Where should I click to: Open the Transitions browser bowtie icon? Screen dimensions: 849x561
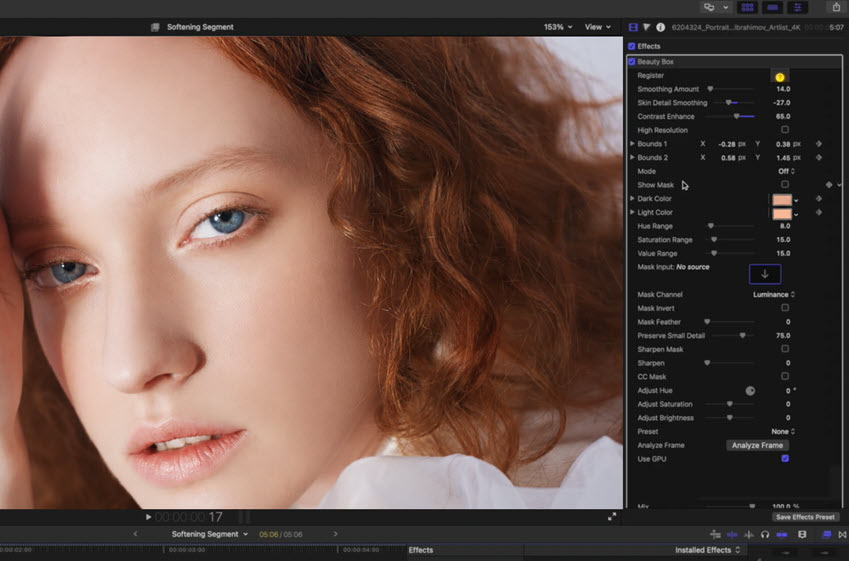843,534
